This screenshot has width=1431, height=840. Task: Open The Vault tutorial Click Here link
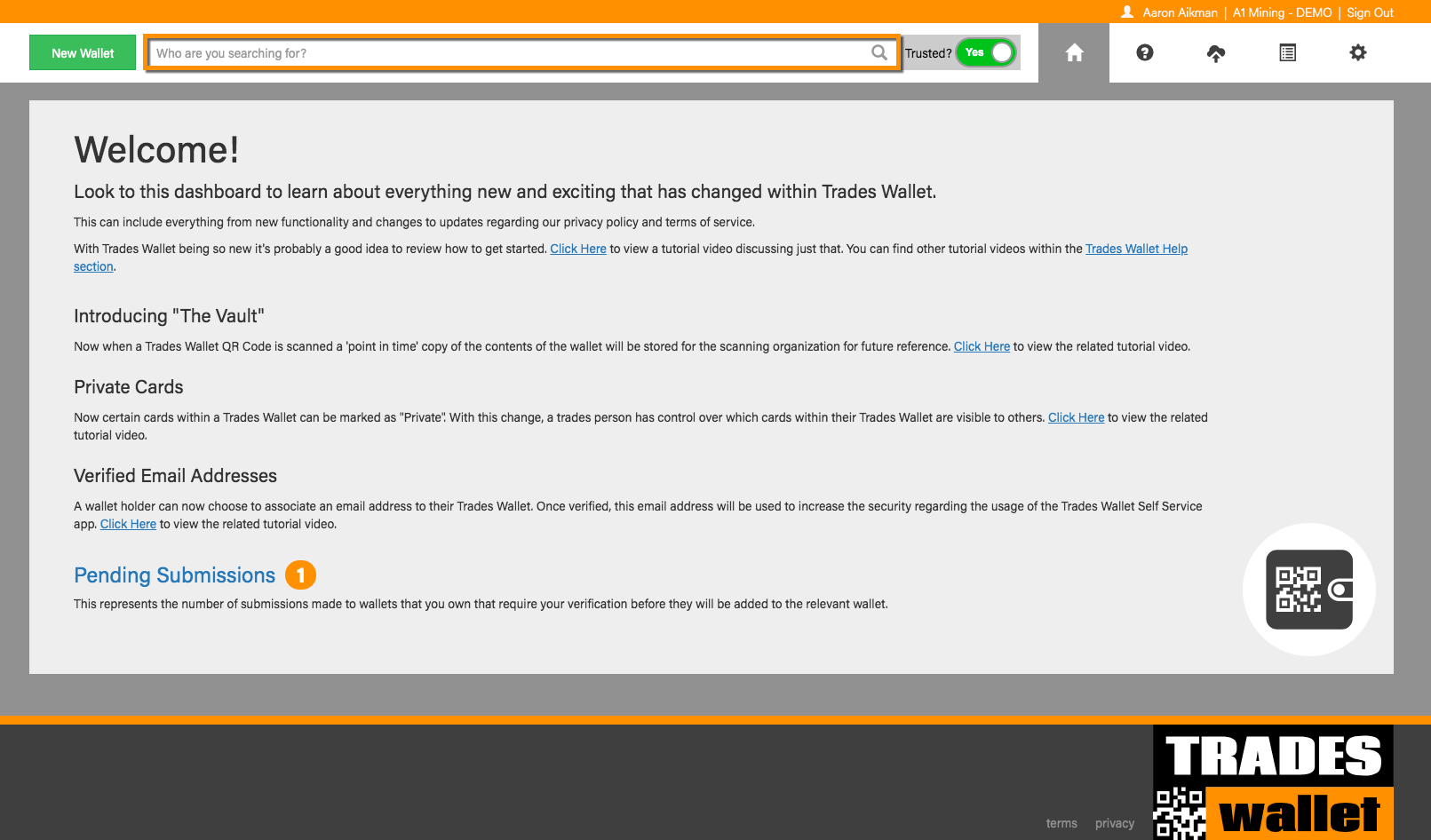[x=982, y=346]
